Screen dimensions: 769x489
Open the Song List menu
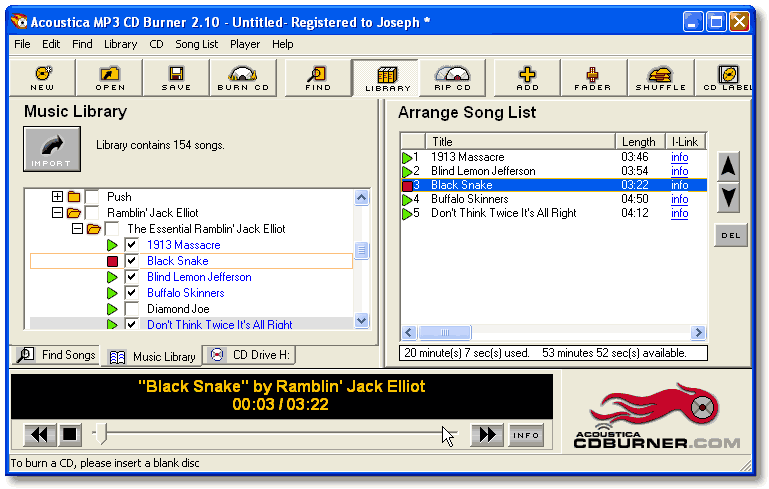coord(197,44)
